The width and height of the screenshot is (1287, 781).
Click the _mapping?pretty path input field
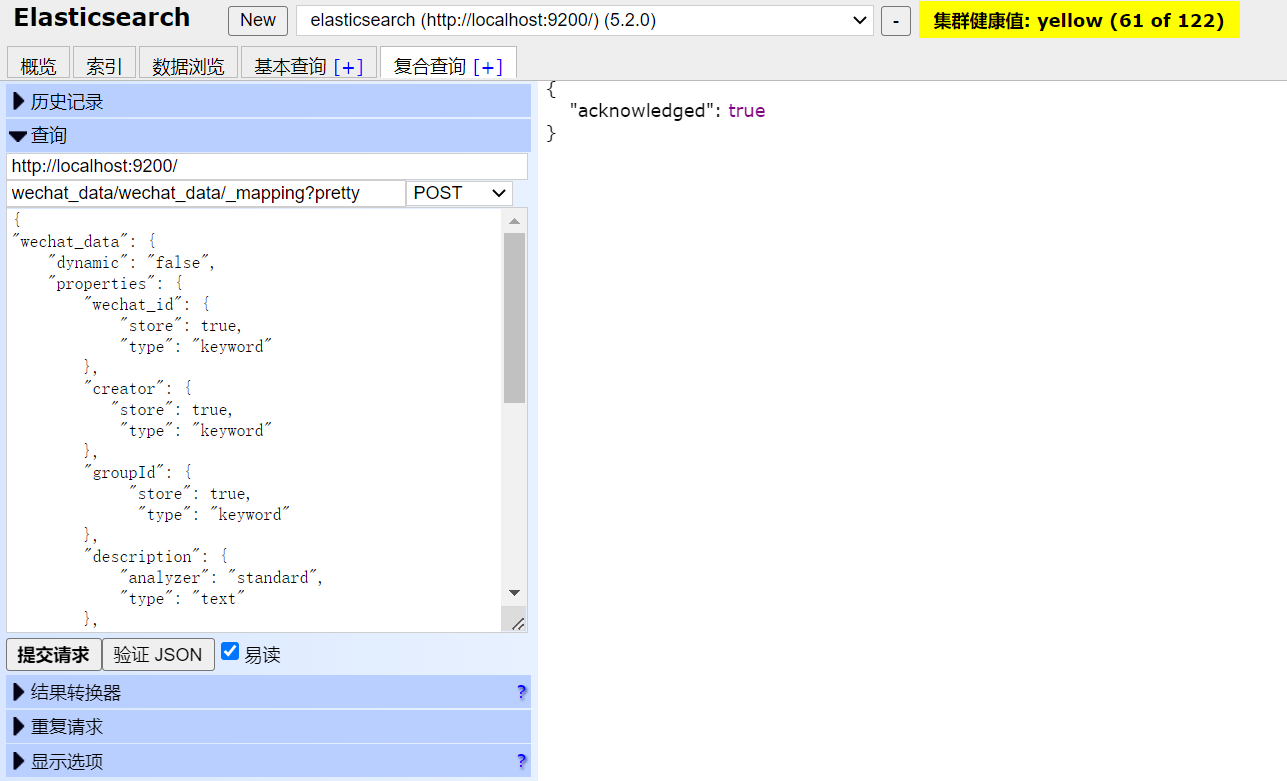206,193
